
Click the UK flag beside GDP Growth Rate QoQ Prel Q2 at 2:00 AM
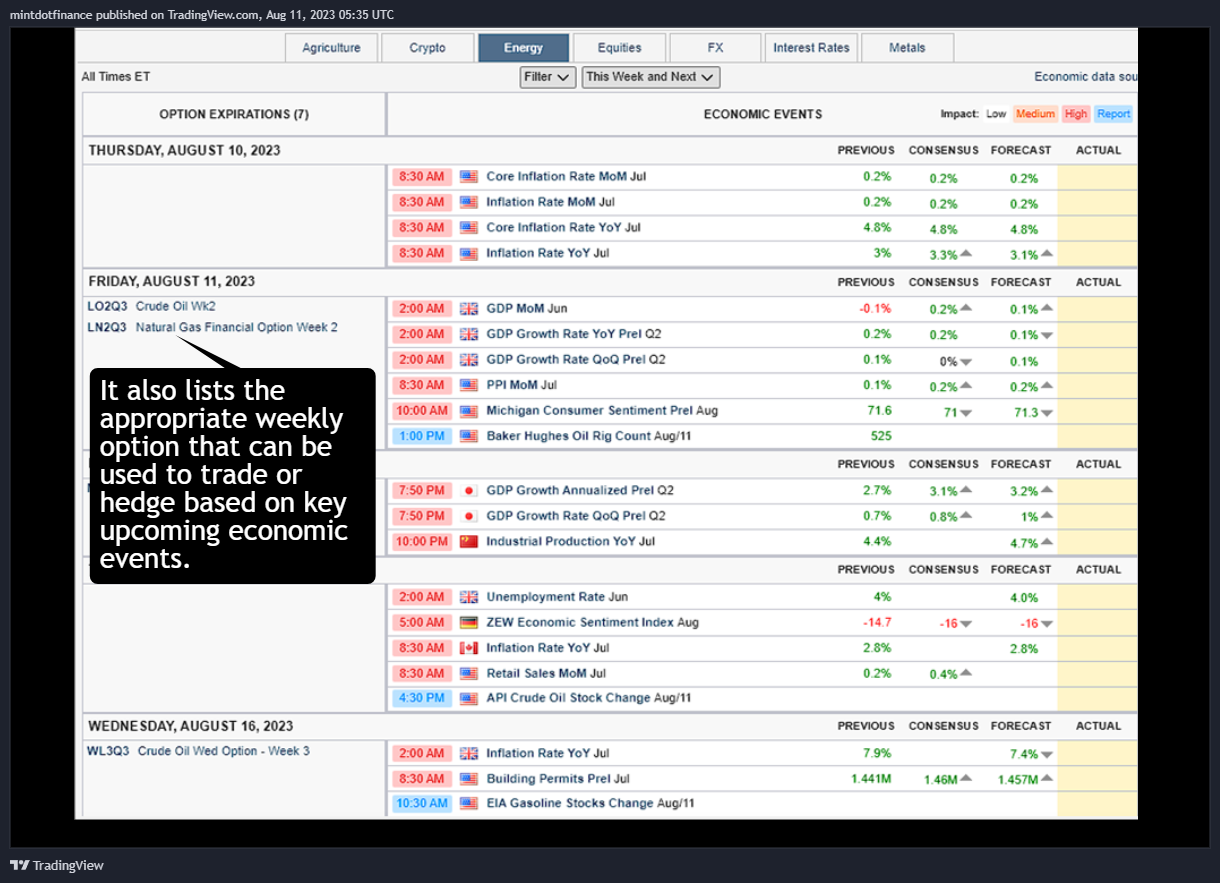tap(468, 360)
